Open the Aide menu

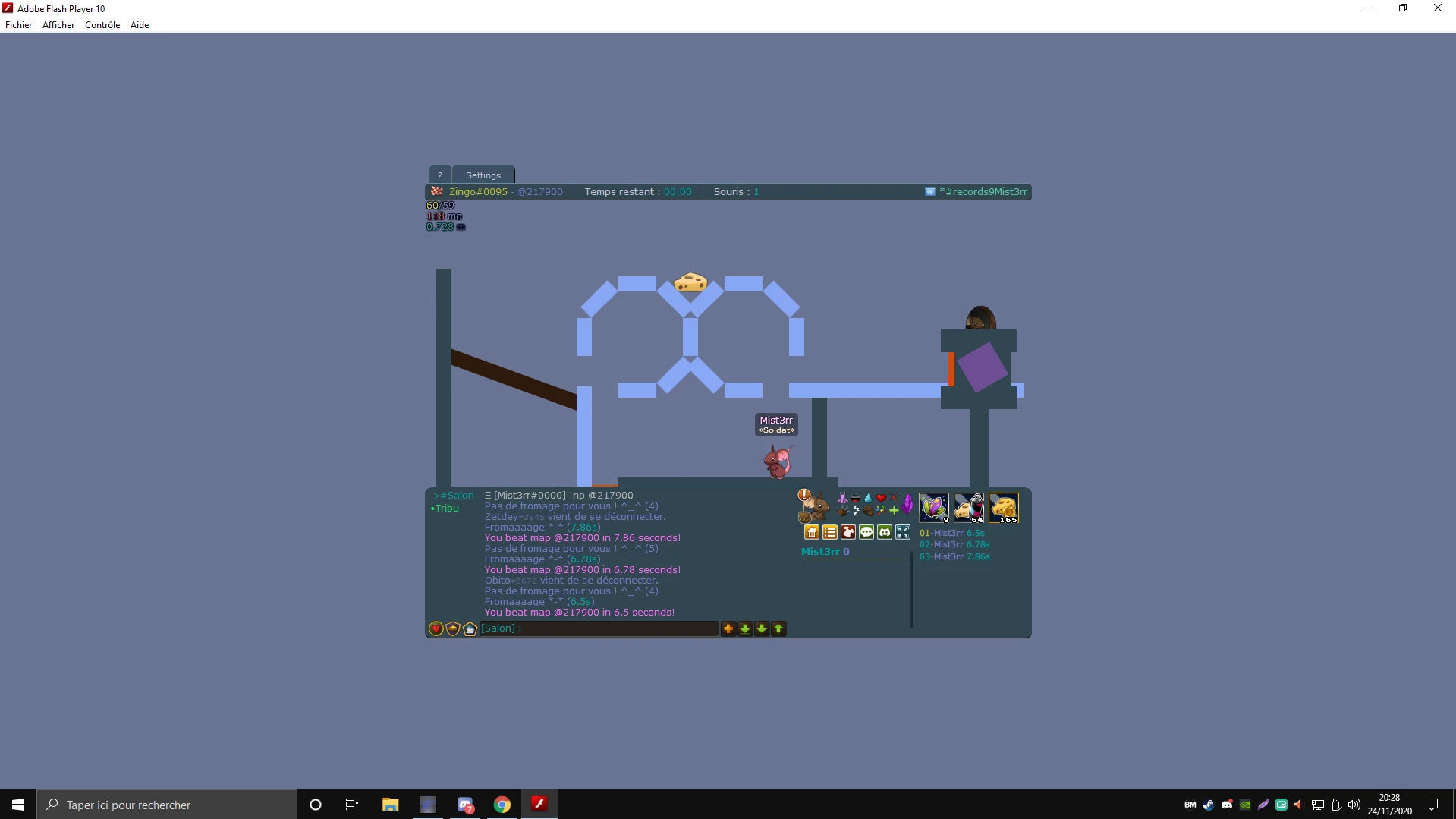[140, 25]
